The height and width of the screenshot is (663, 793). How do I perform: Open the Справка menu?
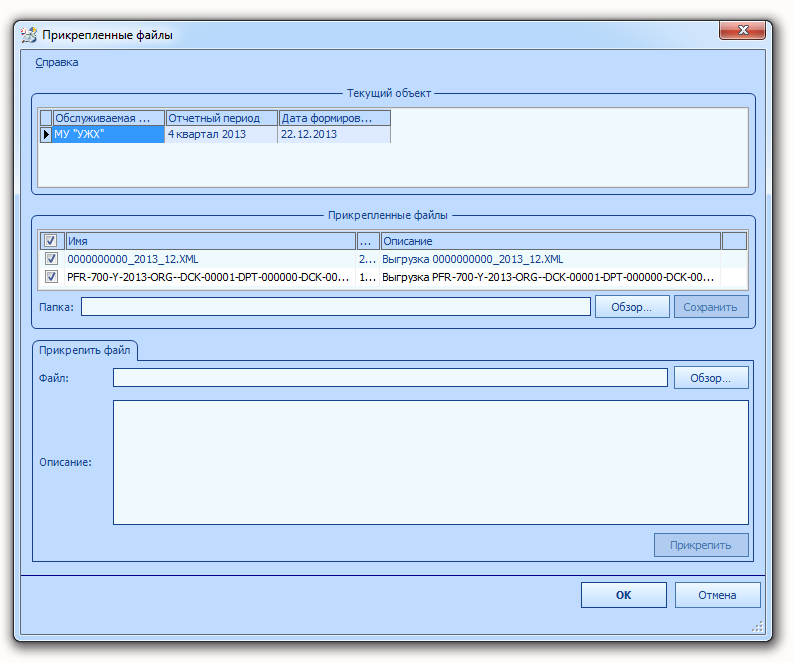(57, 62)
